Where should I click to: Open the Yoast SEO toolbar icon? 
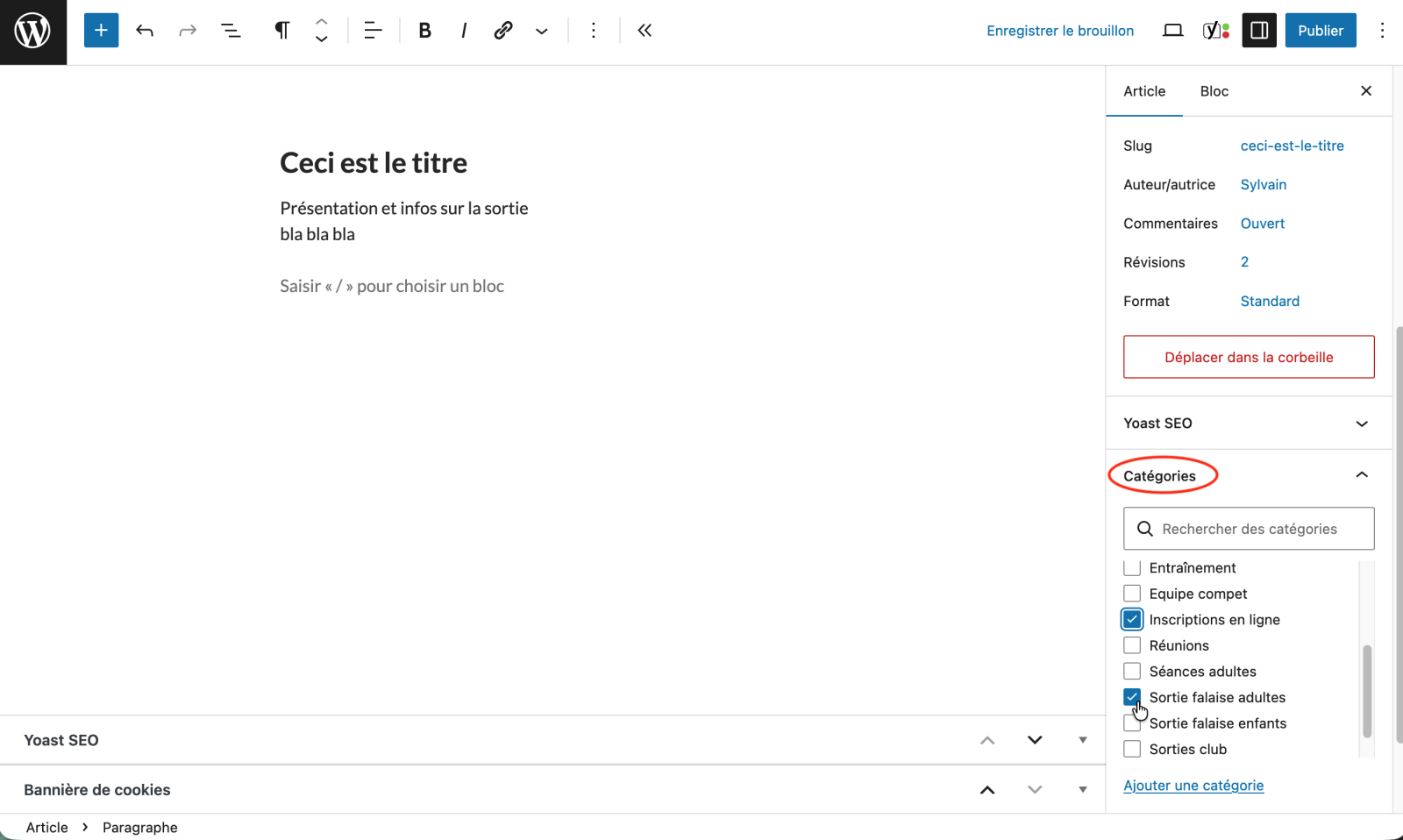coord(1215,31)
